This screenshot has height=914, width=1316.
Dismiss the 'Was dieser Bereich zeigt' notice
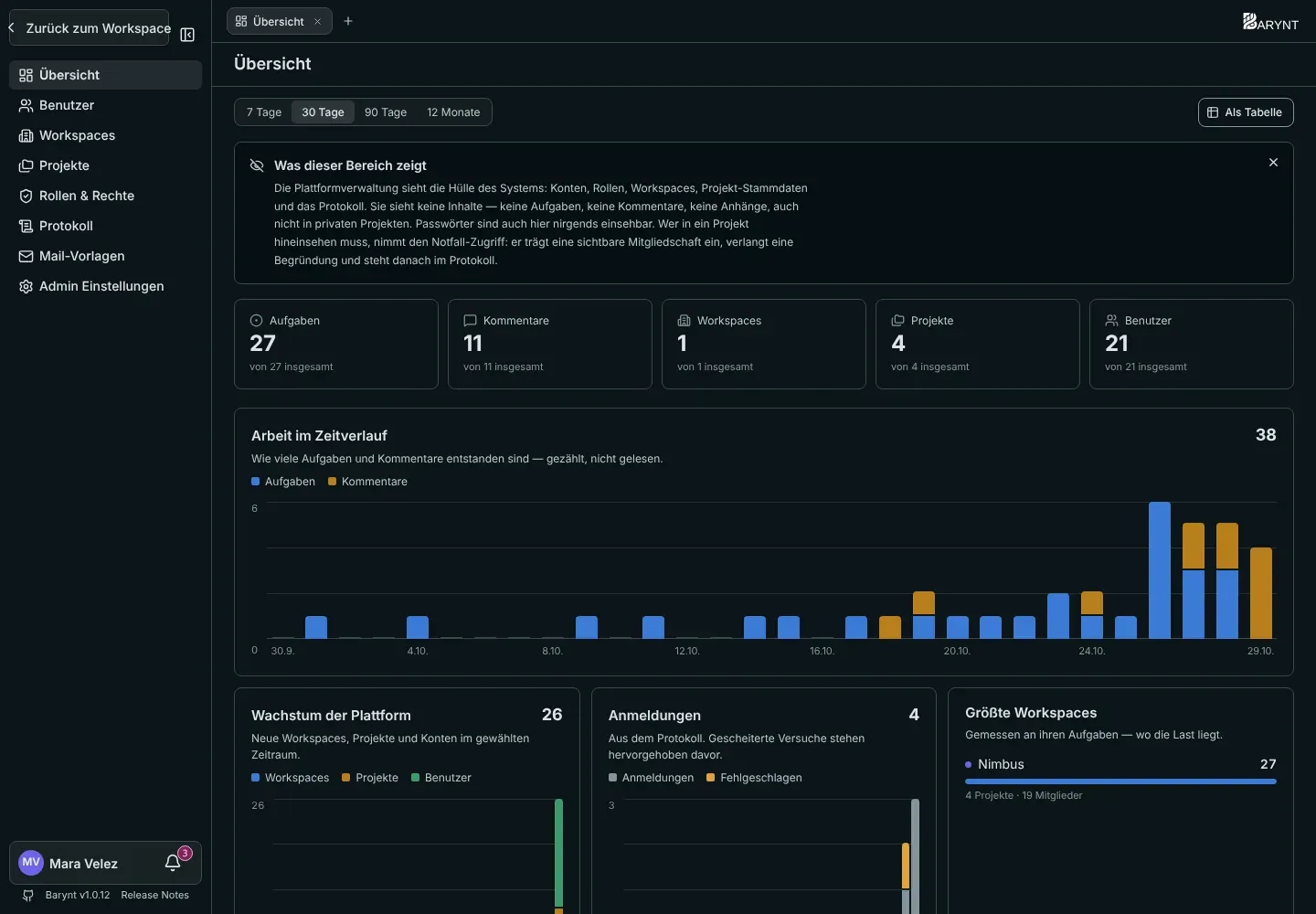1273,163
